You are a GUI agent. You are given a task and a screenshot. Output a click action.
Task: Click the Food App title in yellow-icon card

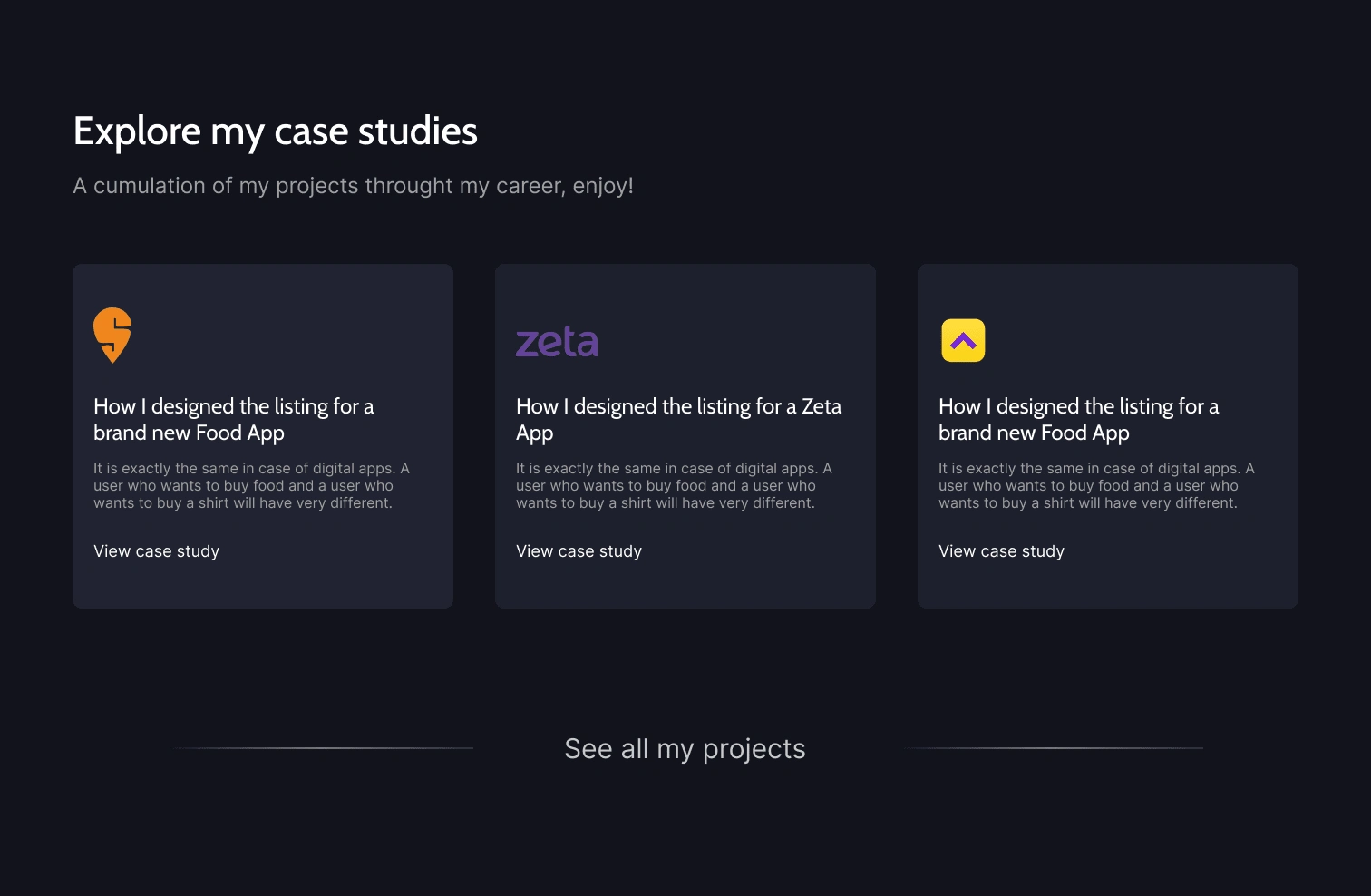pyautogui.click(x=1078, y=419)
